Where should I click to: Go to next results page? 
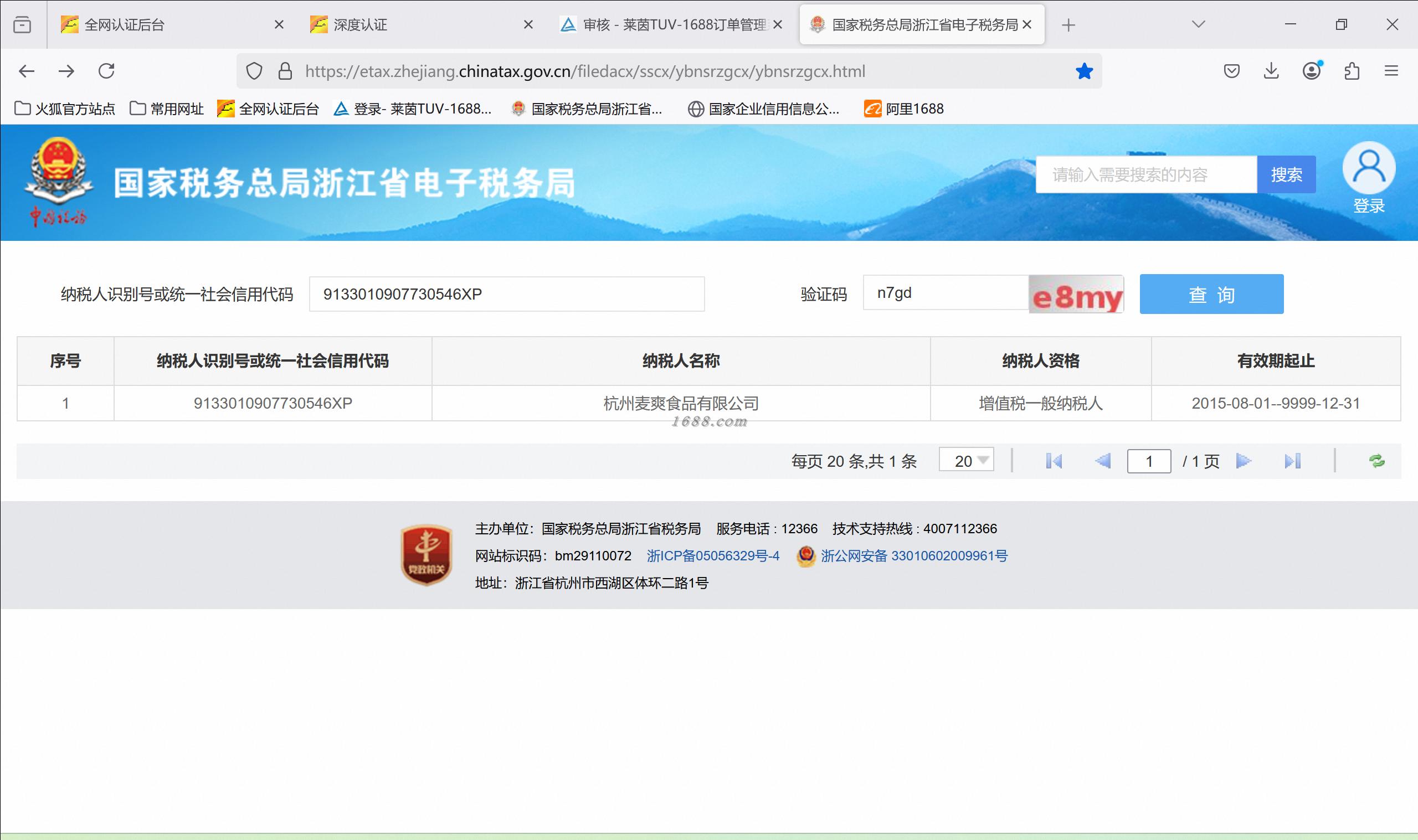[x=1244, y=461]
